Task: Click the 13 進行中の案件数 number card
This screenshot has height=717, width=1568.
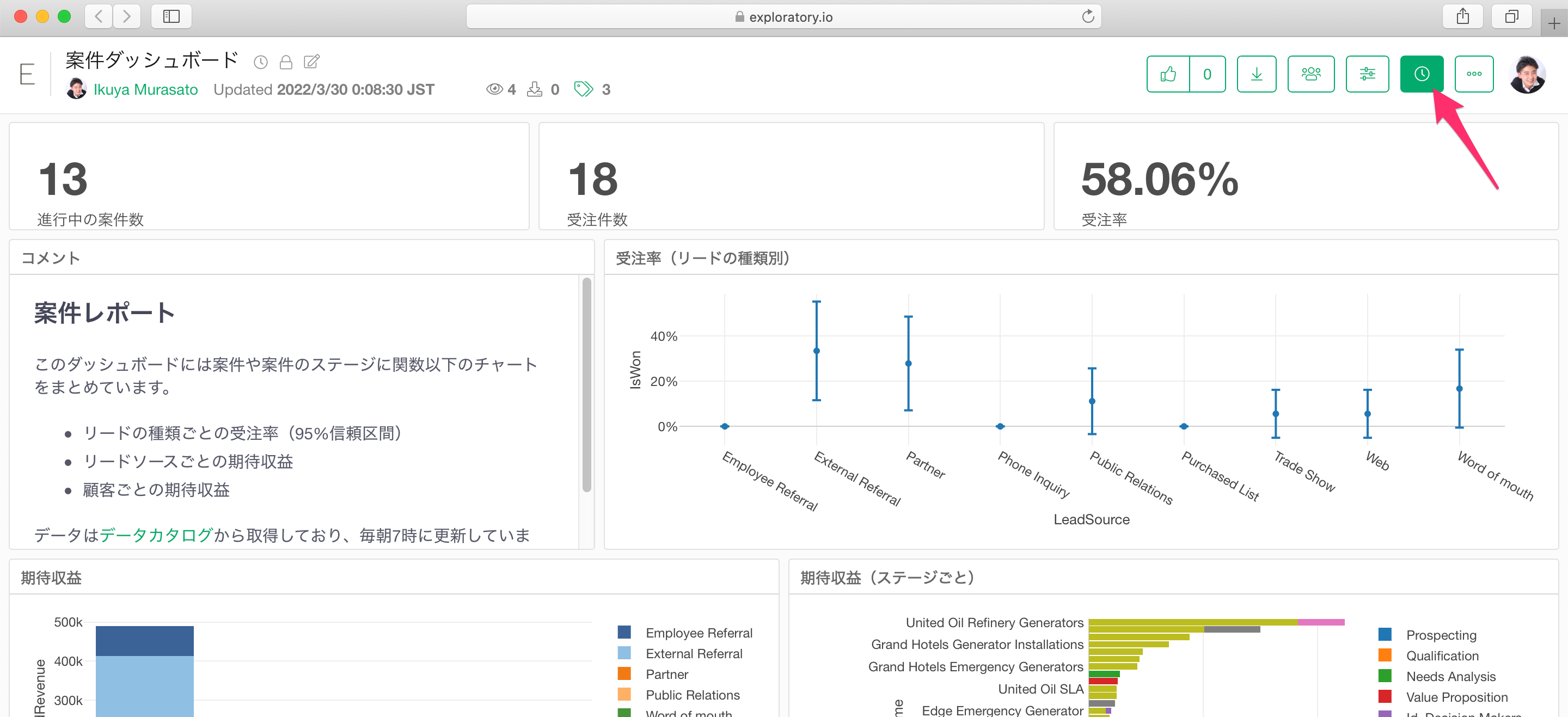Action: 269,176
